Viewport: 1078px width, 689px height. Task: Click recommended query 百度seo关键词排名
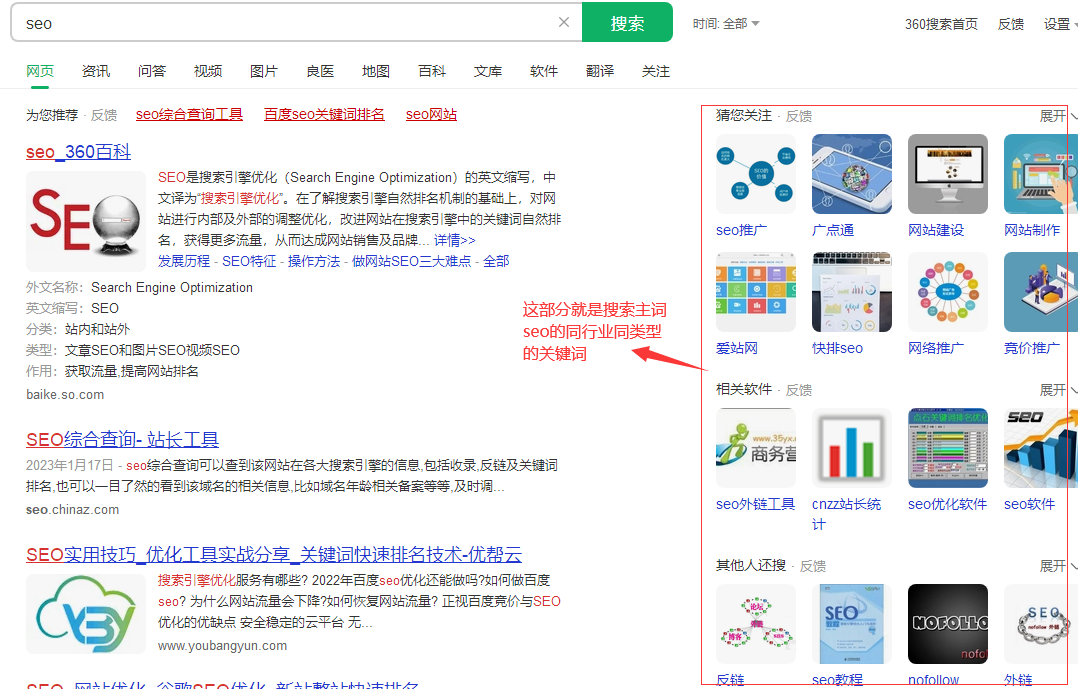324,114
